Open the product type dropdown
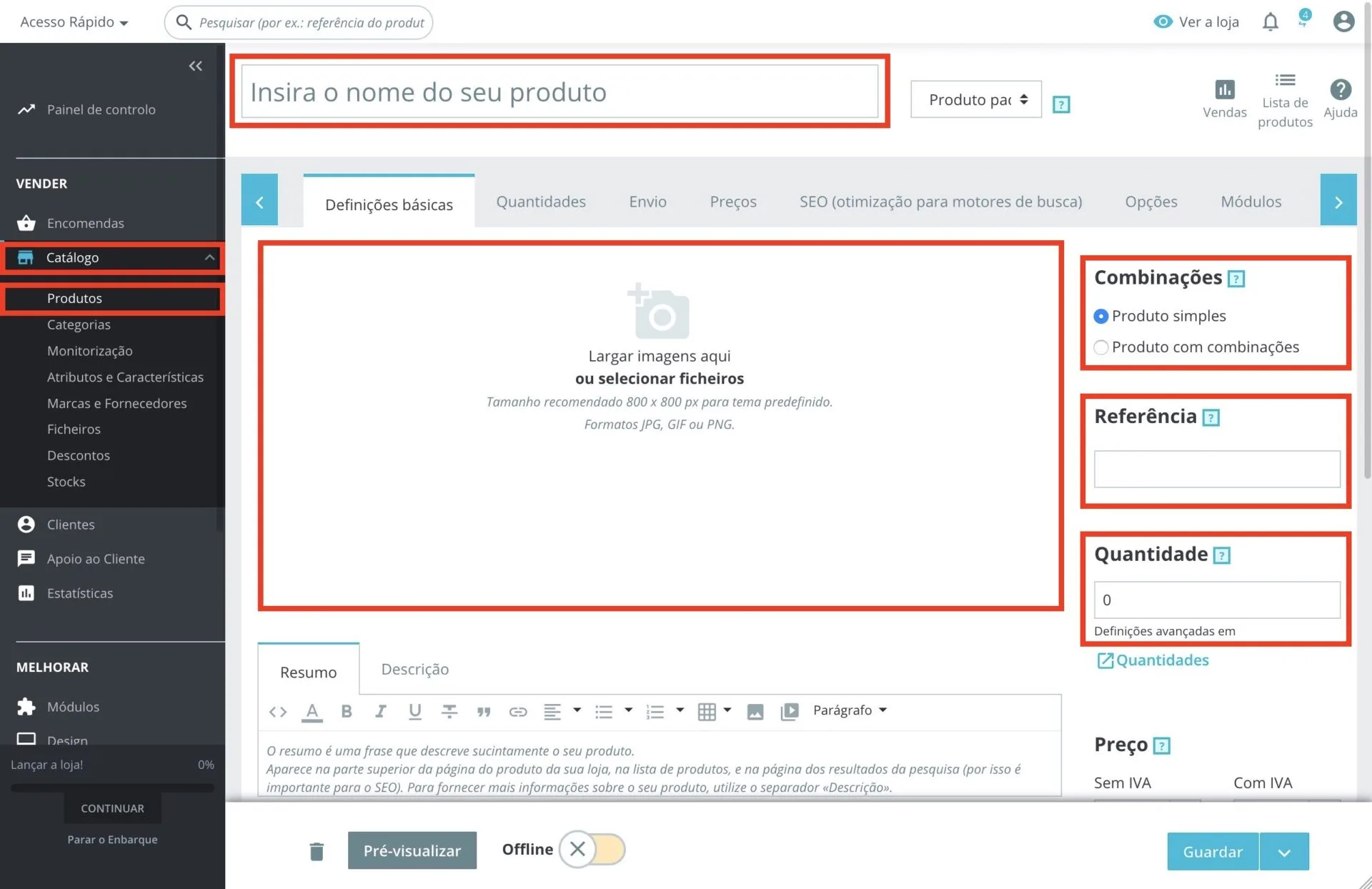The image size is (1372, 889). pos(975,100)
